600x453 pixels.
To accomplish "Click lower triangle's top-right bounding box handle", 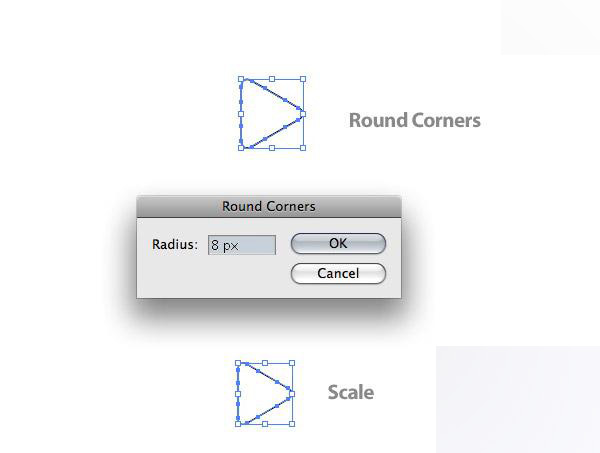I will [292, 363].
